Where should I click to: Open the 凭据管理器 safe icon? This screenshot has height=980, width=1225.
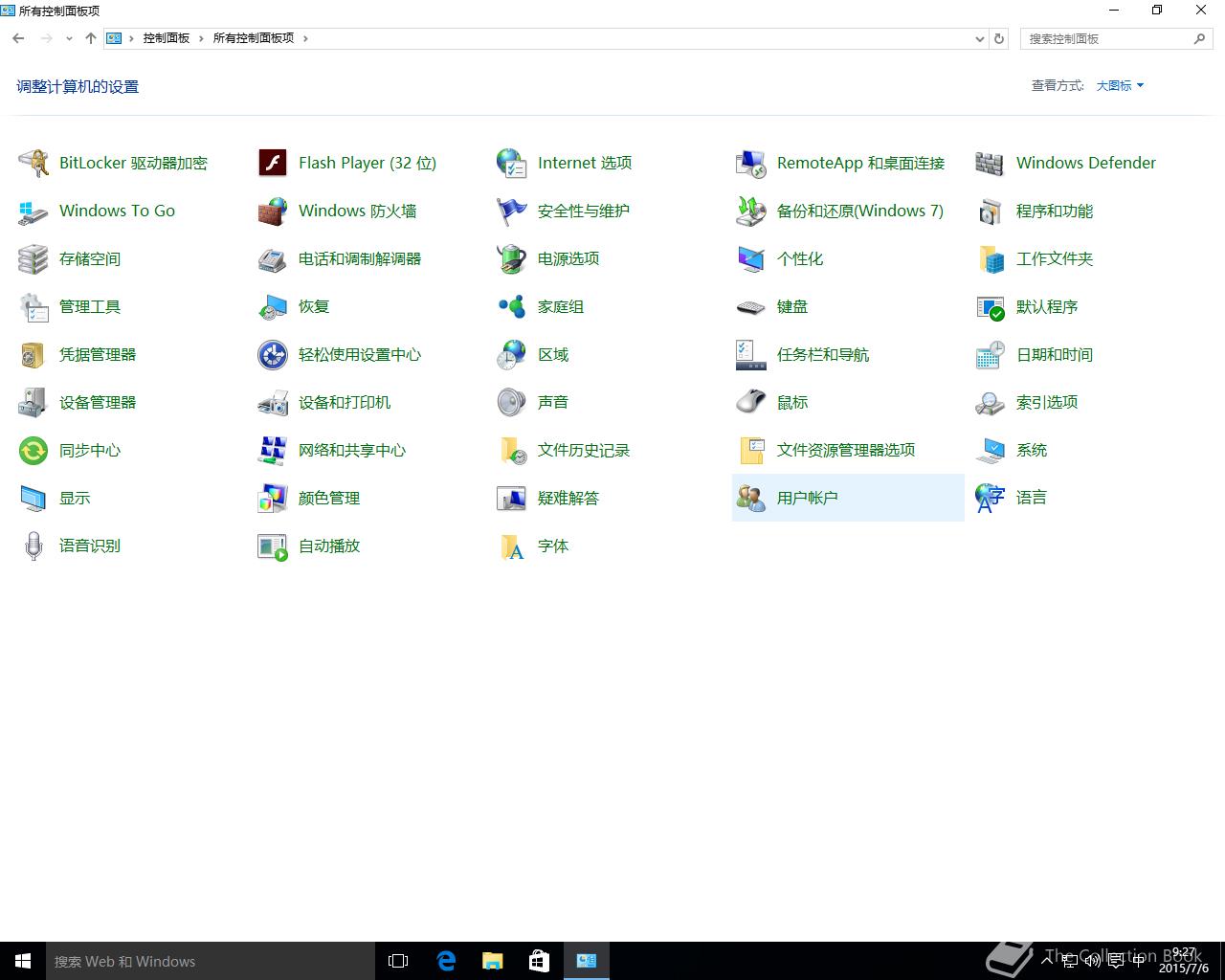(x=33, y=354)
